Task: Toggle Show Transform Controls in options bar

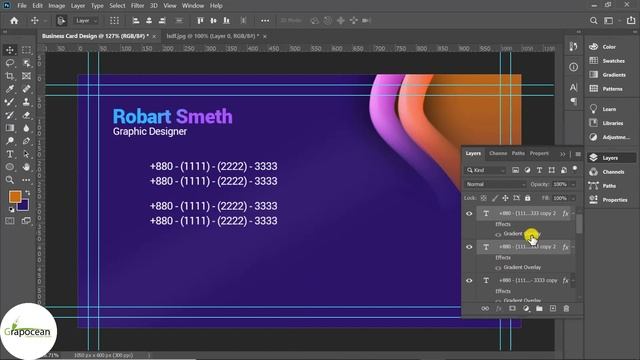Action: tap(114, 20)
